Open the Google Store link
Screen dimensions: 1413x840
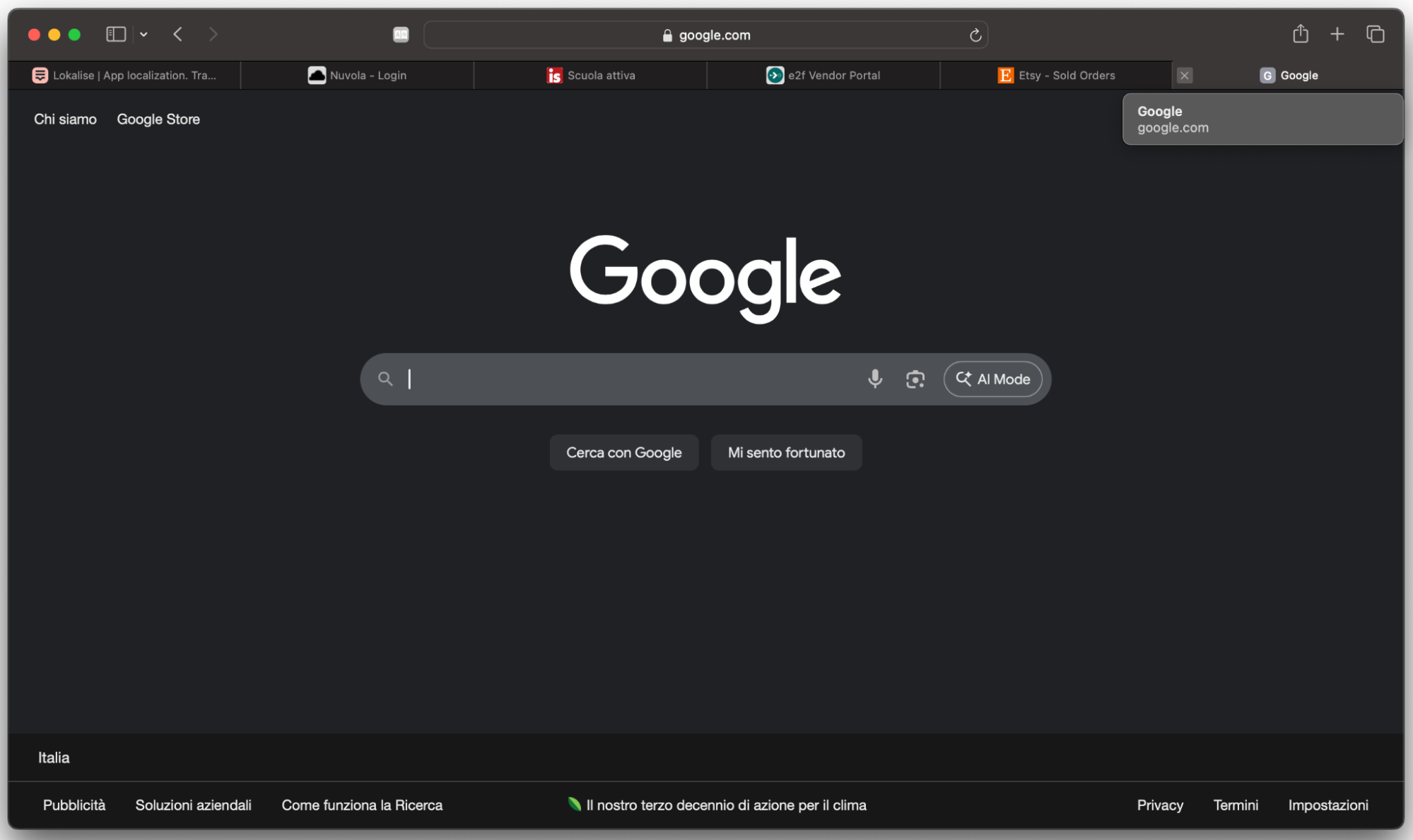(x=158, y=119)
